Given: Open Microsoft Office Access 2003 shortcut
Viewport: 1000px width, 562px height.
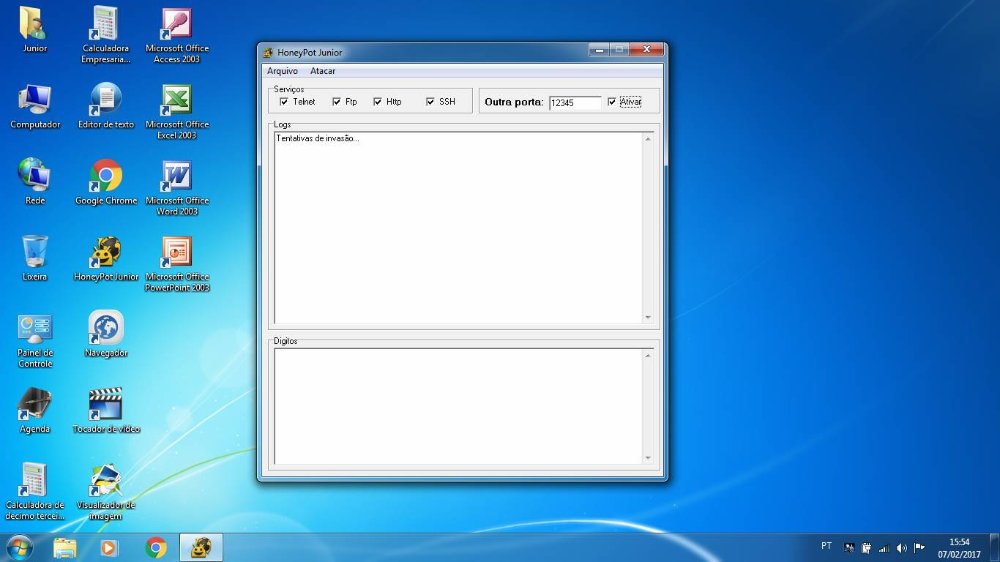Looking at the screenshot, I should click(x=177, y=25).
